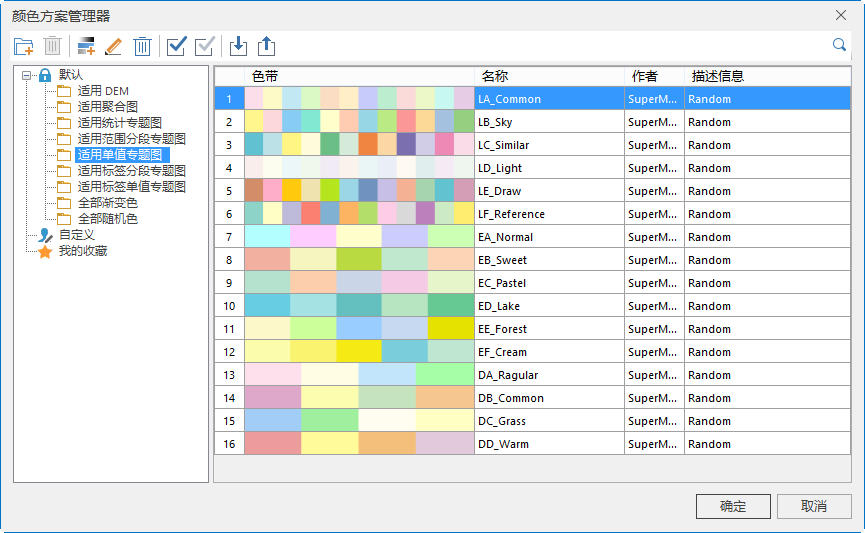Click the DD_Warm color ramp swatch
Screen dimensions: 865x533
point(359,444)
